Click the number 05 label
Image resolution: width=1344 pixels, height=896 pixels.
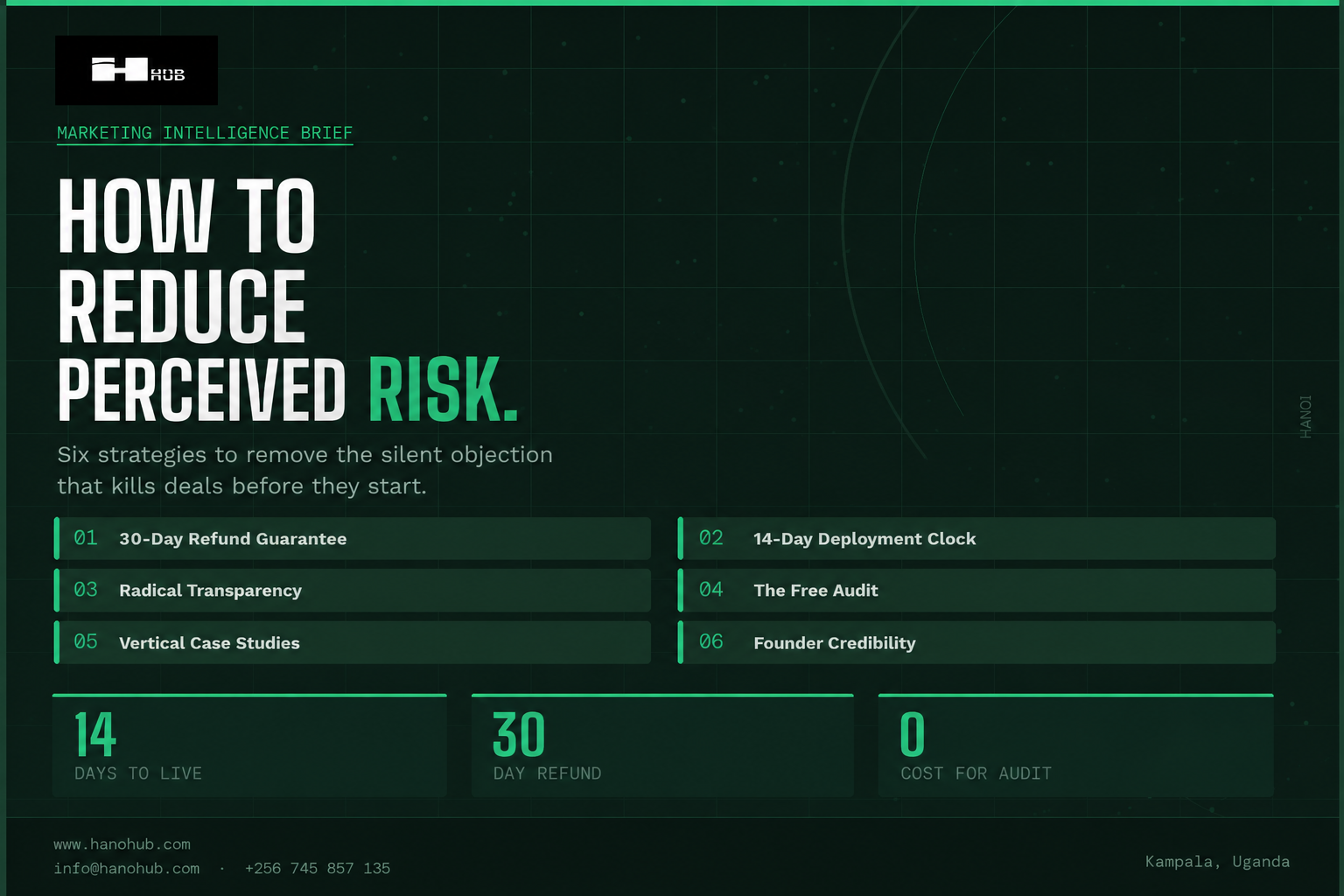[86, 641]
